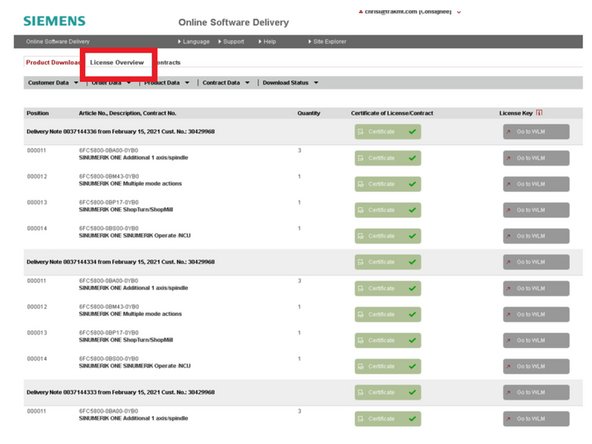The width and height of the screenshot is (592, 444).
Task: Expand the Contract Data filter dropdown
Action: pyautogui.click(x=226, y=83)
